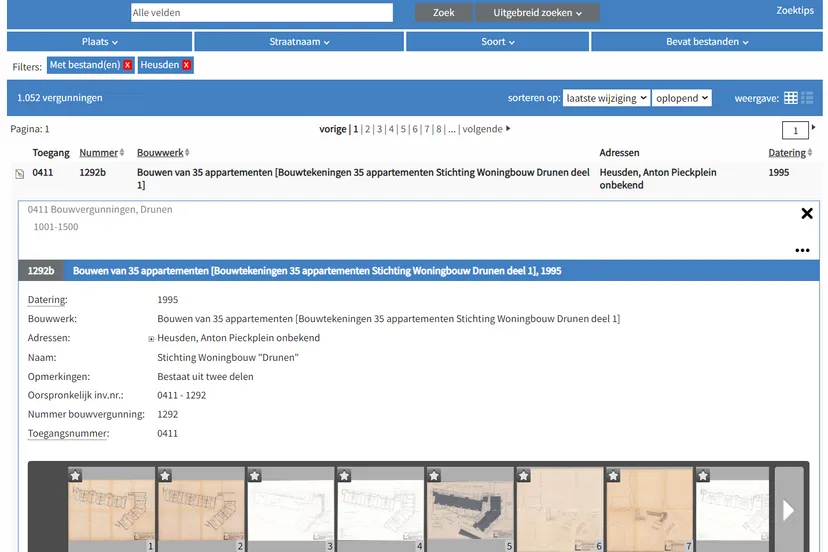Sort results by Datering column

point(790,153)
